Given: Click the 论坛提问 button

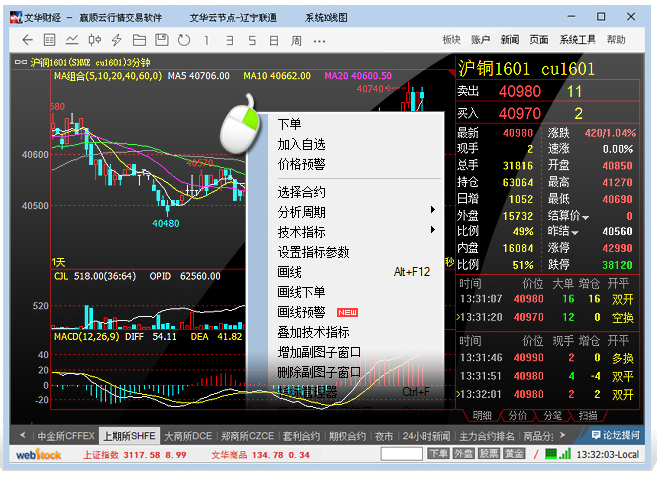Looking at the screenshot, I should [615, 436].
